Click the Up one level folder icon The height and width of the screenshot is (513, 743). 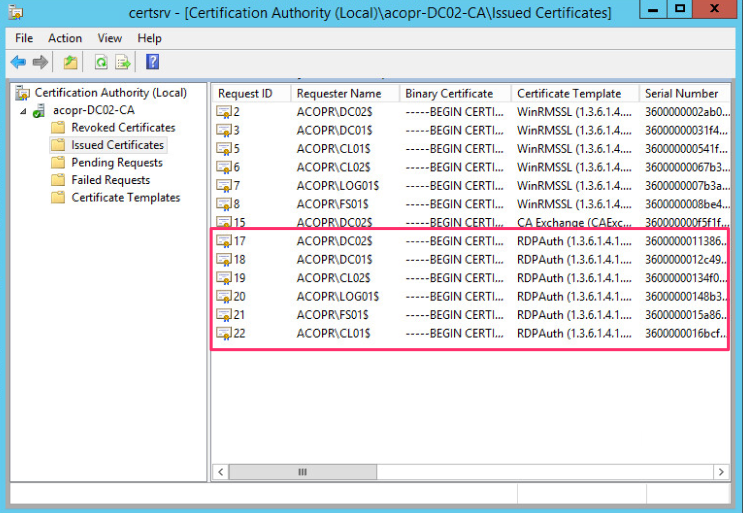click(71, 62)
